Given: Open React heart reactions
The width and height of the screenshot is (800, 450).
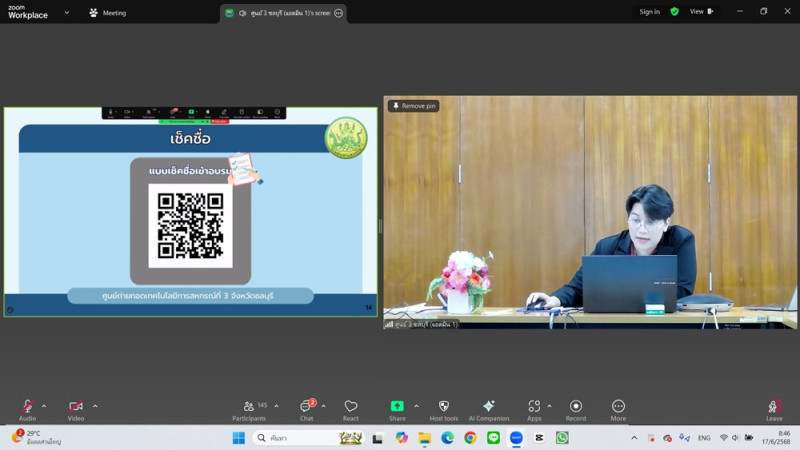Looking at the screenshot, I should coord(351,410).
